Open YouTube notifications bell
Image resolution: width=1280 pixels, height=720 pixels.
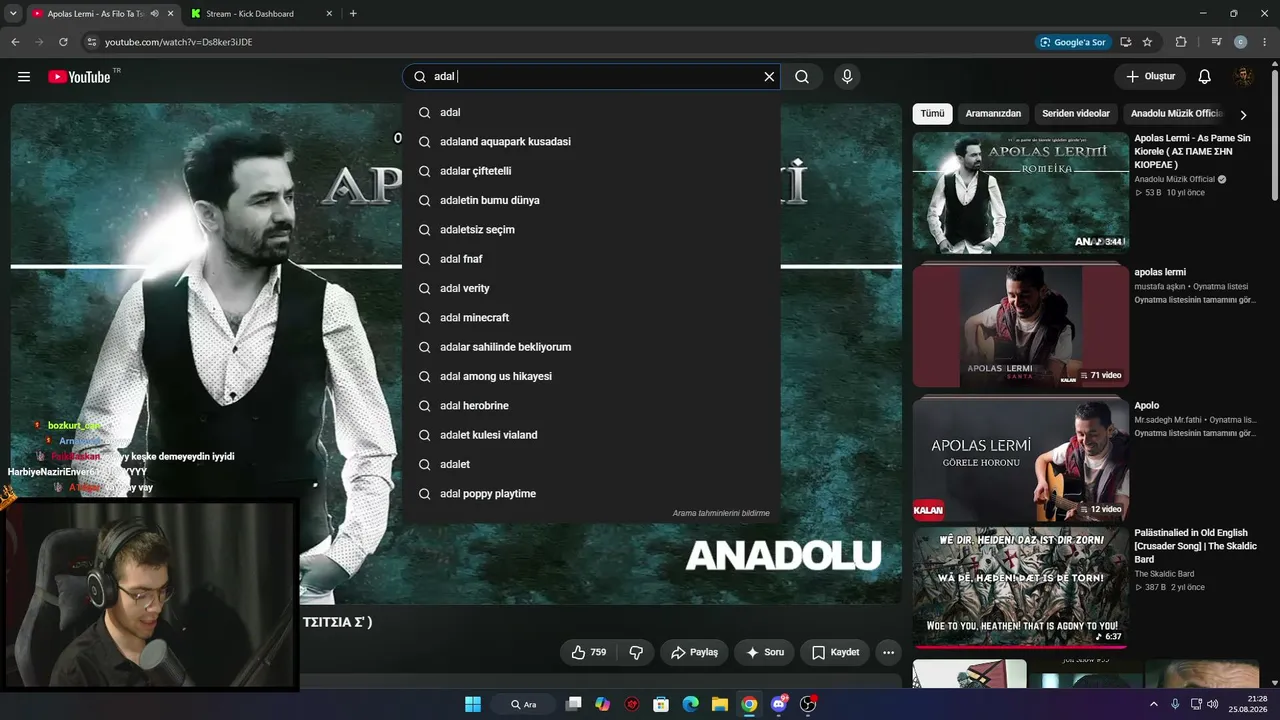pyautogui.click(x=1205, y=77)
